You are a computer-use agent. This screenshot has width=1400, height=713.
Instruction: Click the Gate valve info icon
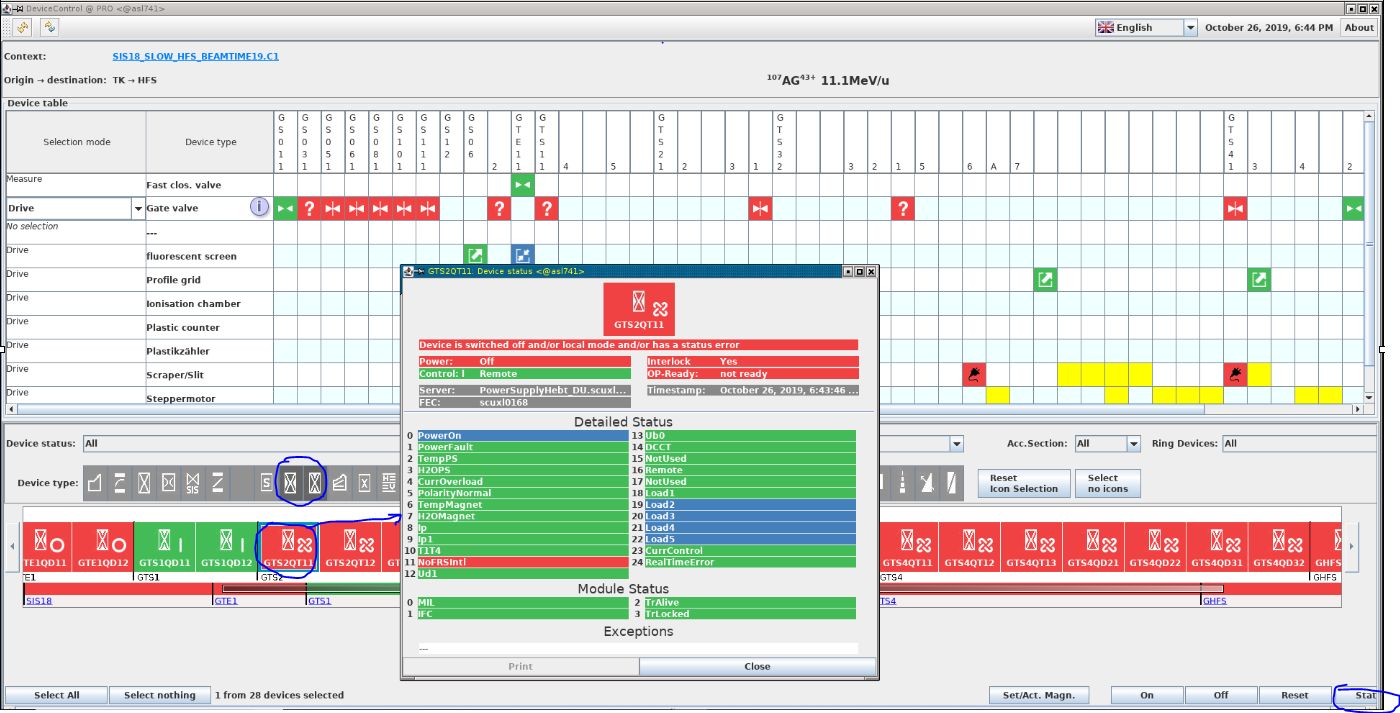pos(259,208)
